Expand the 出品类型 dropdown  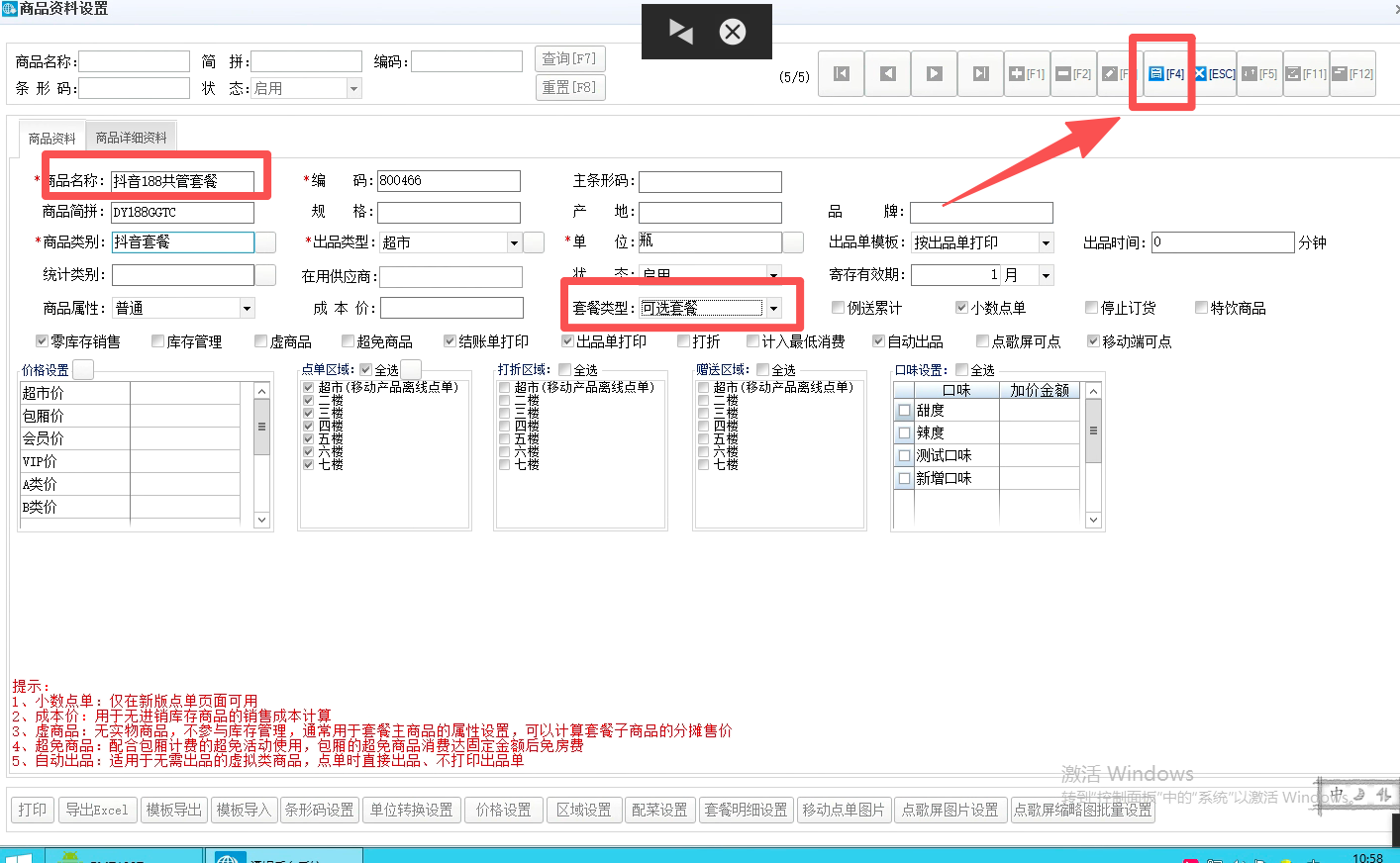pos(514,242)
